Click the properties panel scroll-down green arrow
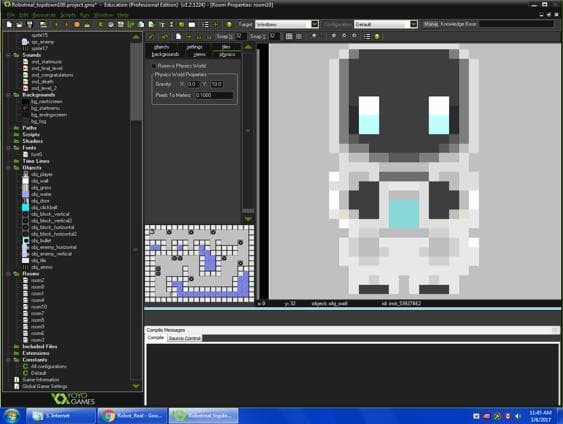 (248, 219)
